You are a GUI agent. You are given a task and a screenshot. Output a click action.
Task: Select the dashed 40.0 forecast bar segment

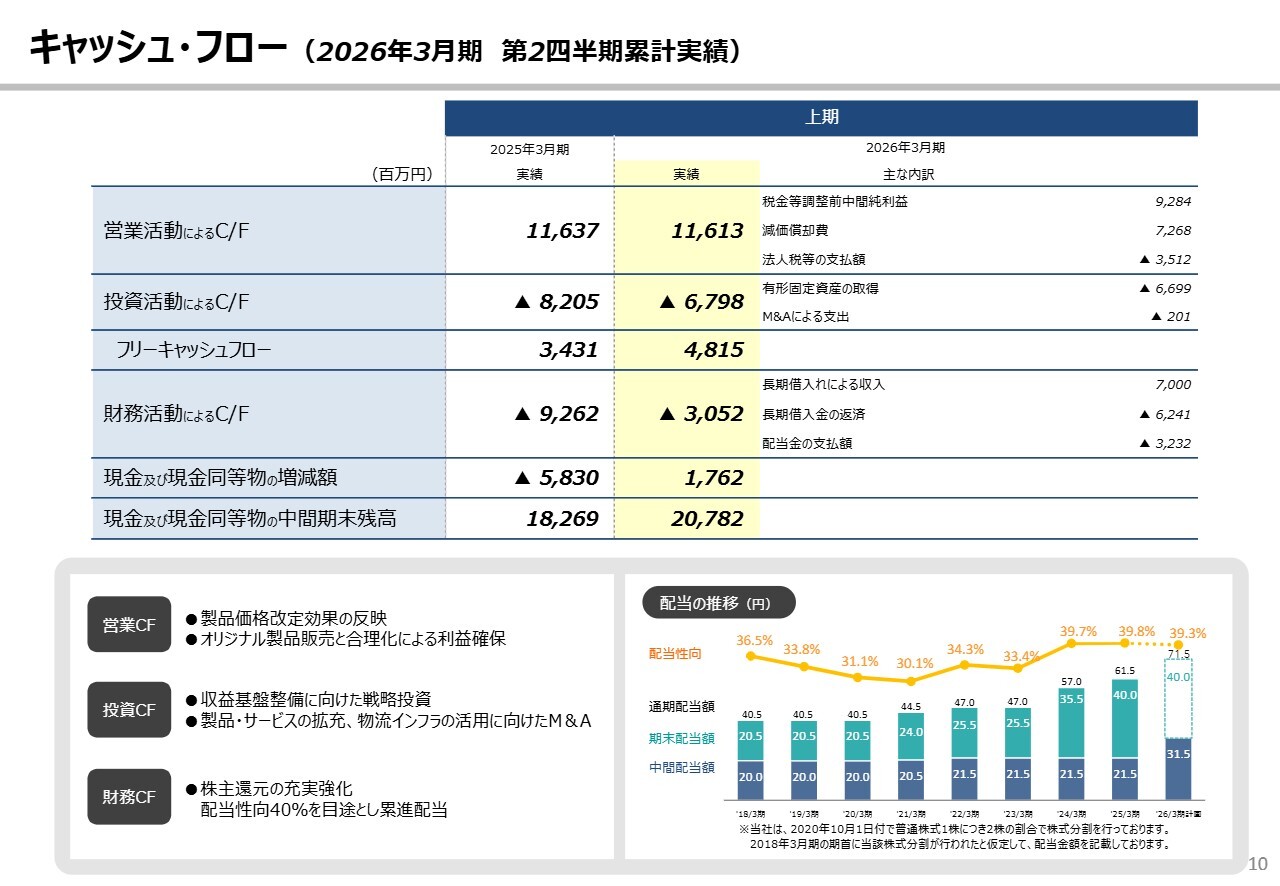[x=1178, y=684]
